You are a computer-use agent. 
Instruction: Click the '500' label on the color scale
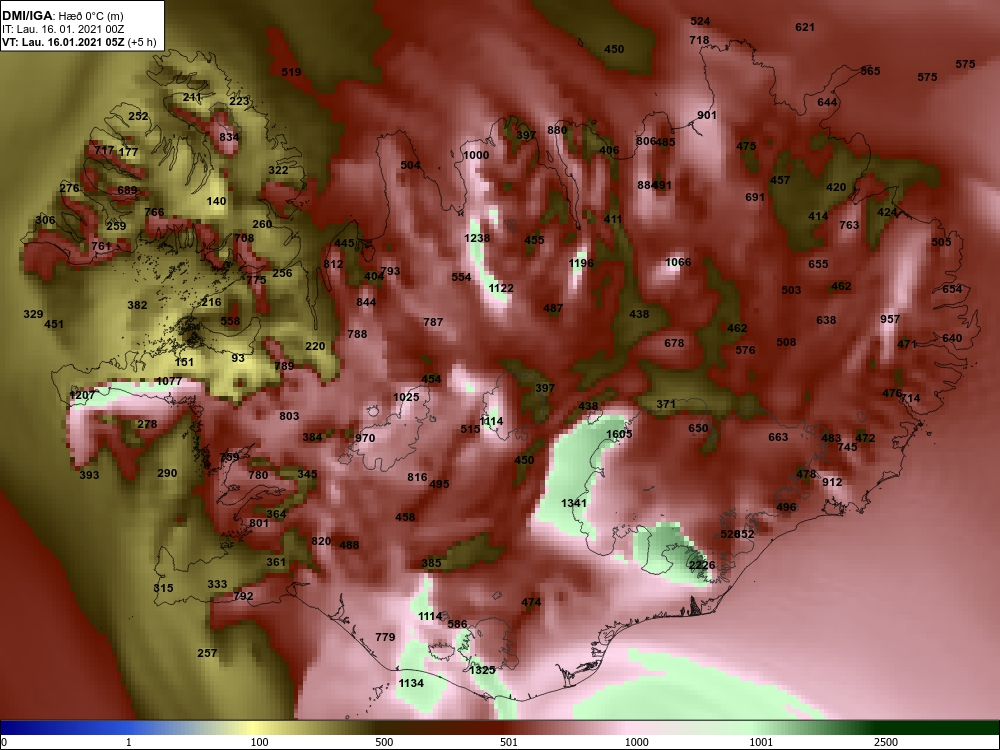pos(384,742)
